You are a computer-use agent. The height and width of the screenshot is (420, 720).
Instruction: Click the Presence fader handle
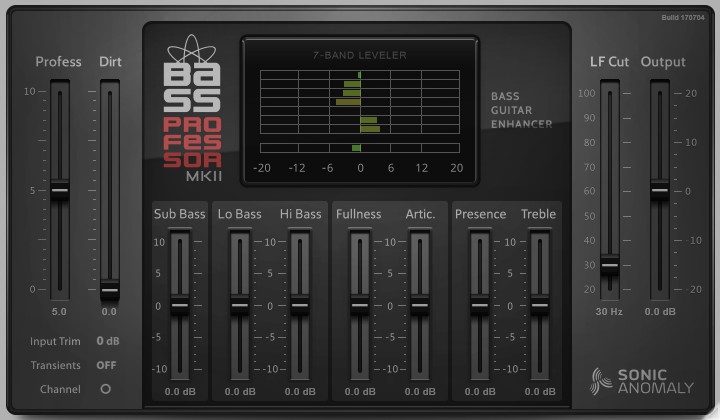[480, 306]
